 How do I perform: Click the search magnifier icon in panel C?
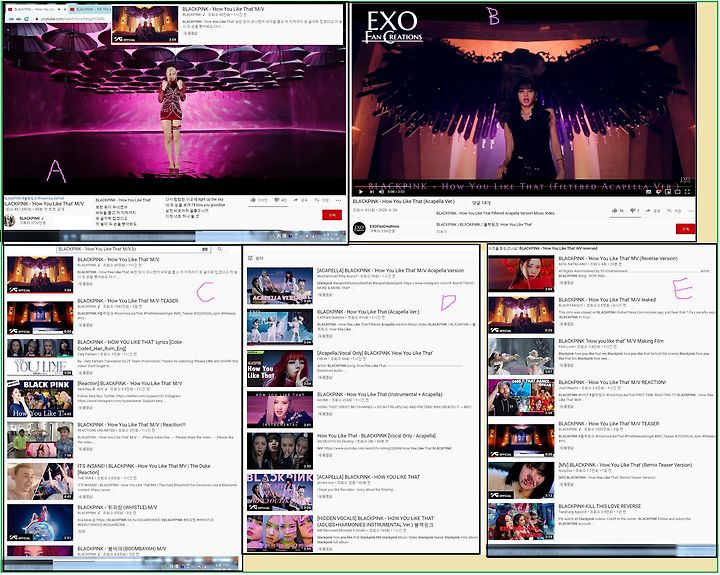[220, 249]
